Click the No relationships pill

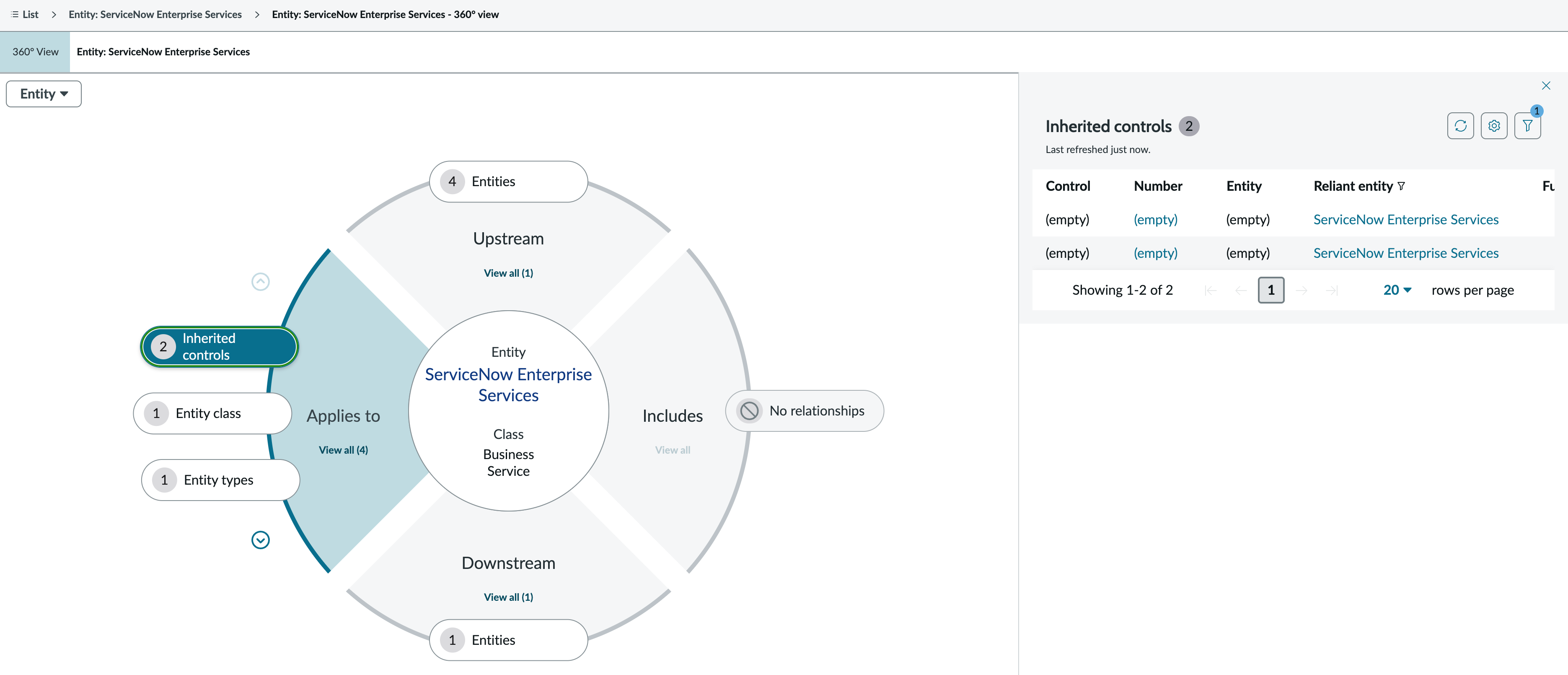[804, 410]
